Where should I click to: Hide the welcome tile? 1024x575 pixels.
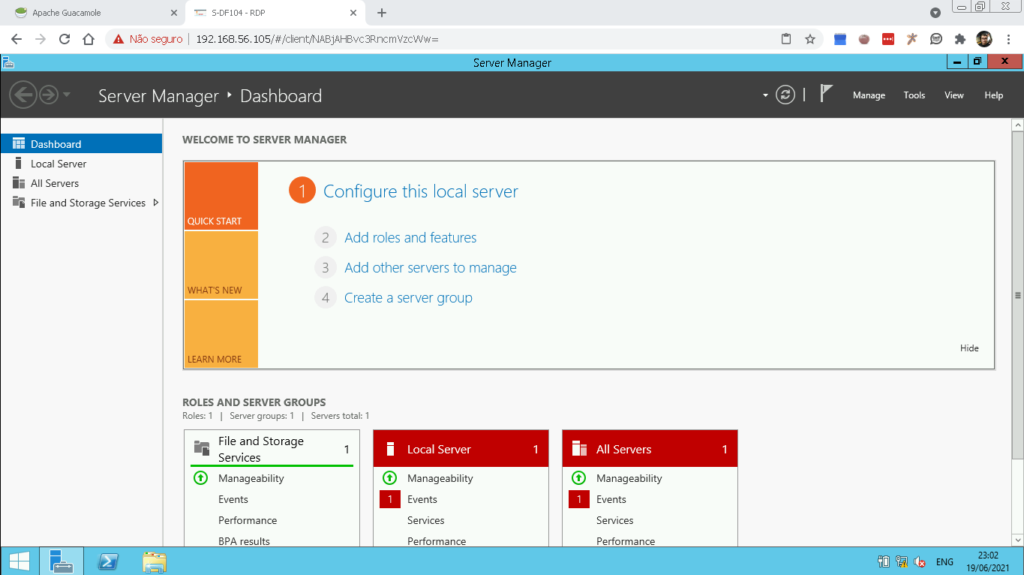point(969,348)
